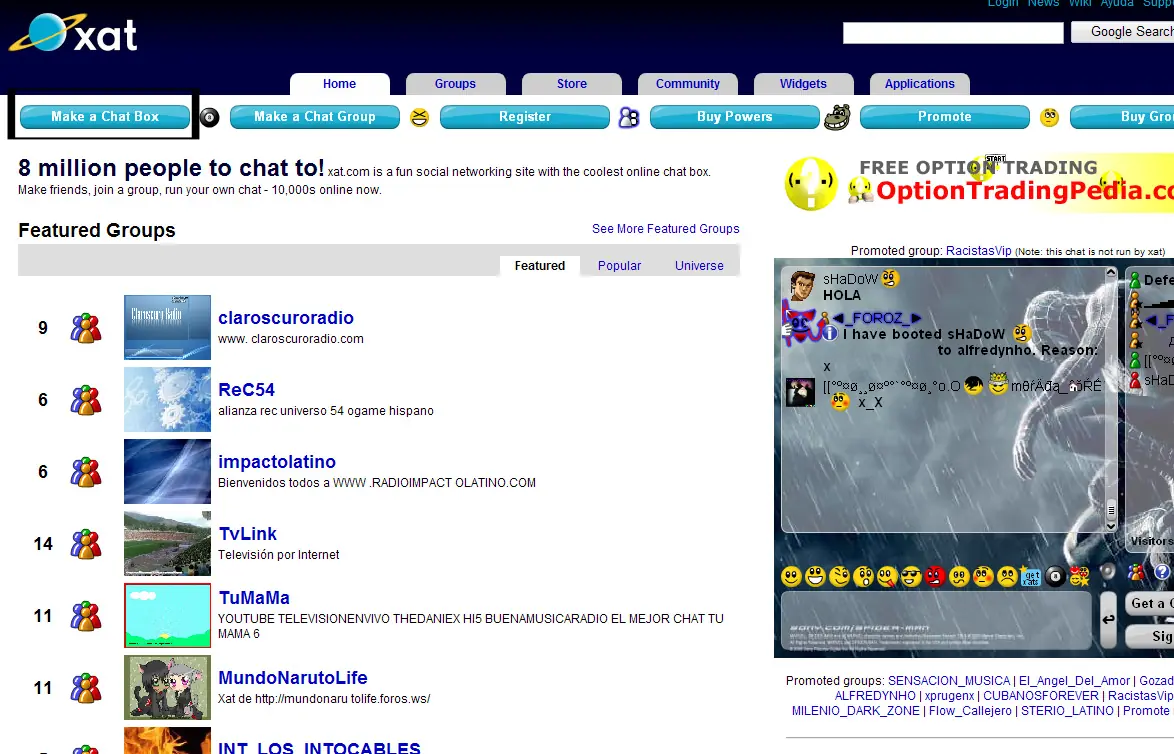
Task: Insert the worried emoticon in chat
Action: coord(959,576)
